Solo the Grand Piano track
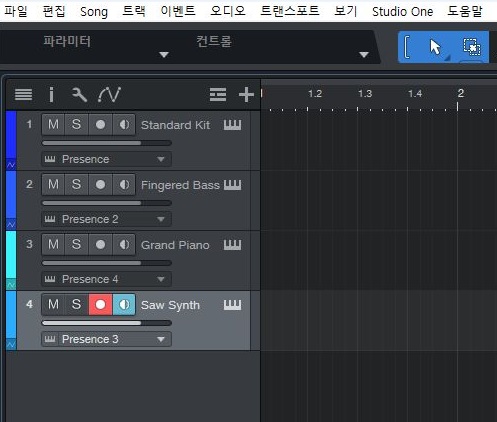497x422 pixels. (x=76, y=244)
